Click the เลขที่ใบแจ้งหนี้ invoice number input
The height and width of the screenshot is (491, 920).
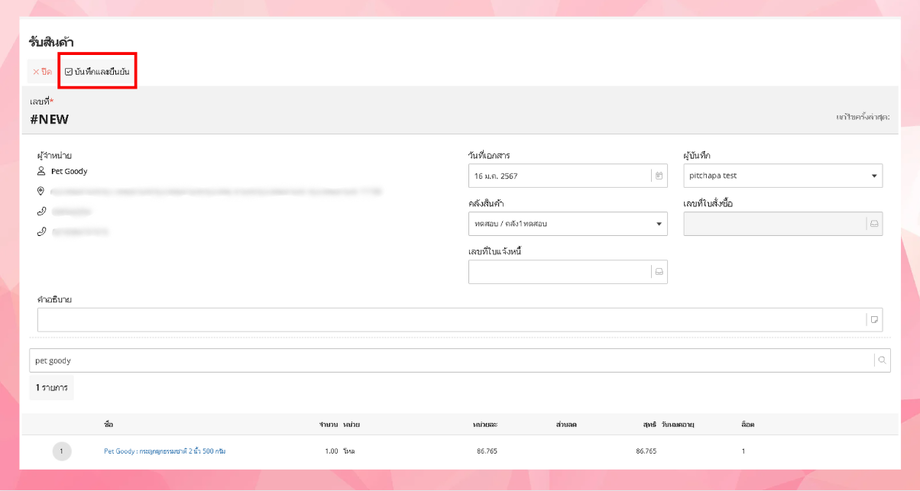[558, 272]
